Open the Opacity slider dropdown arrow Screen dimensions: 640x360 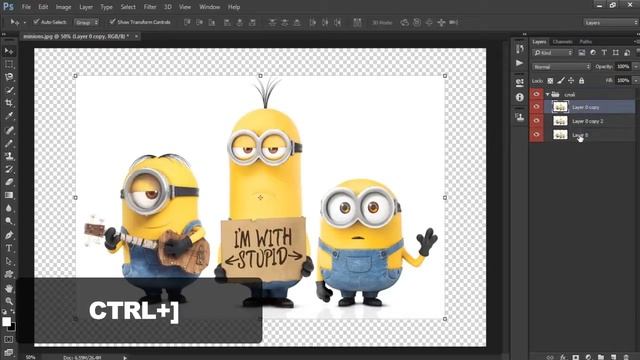click(x=636, y=67)
